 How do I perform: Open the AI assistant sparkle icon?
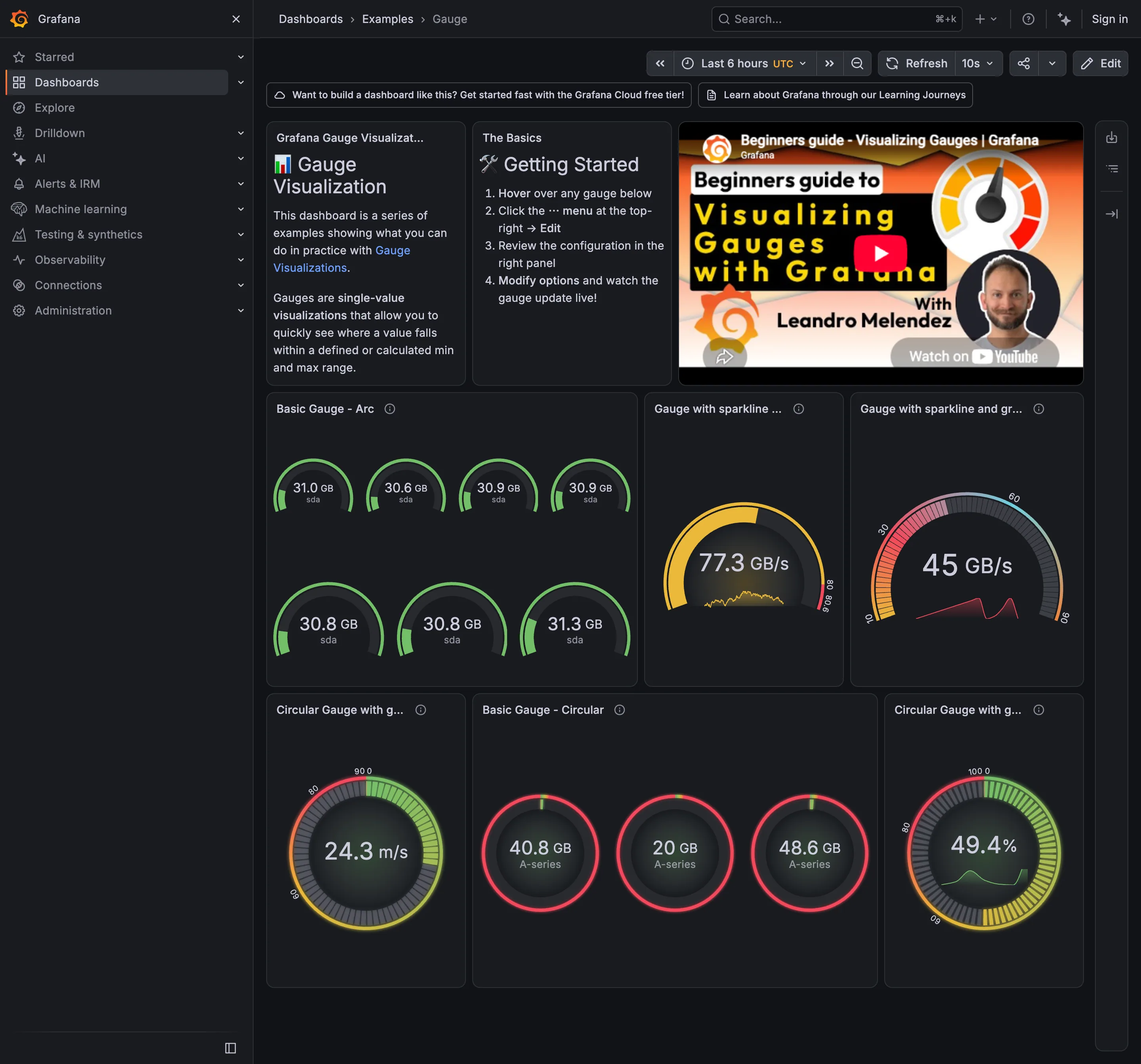click(x=1064, y=19)
